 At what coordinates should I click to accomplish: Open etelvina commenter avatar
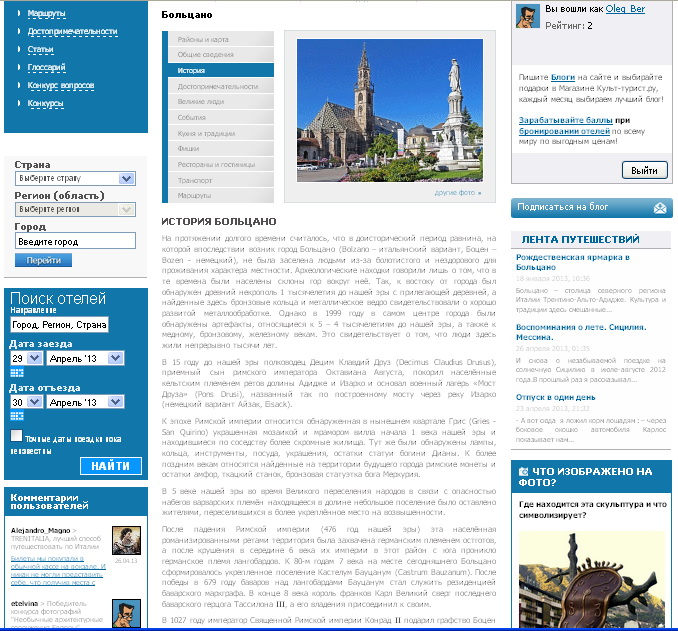click(126, 613)
